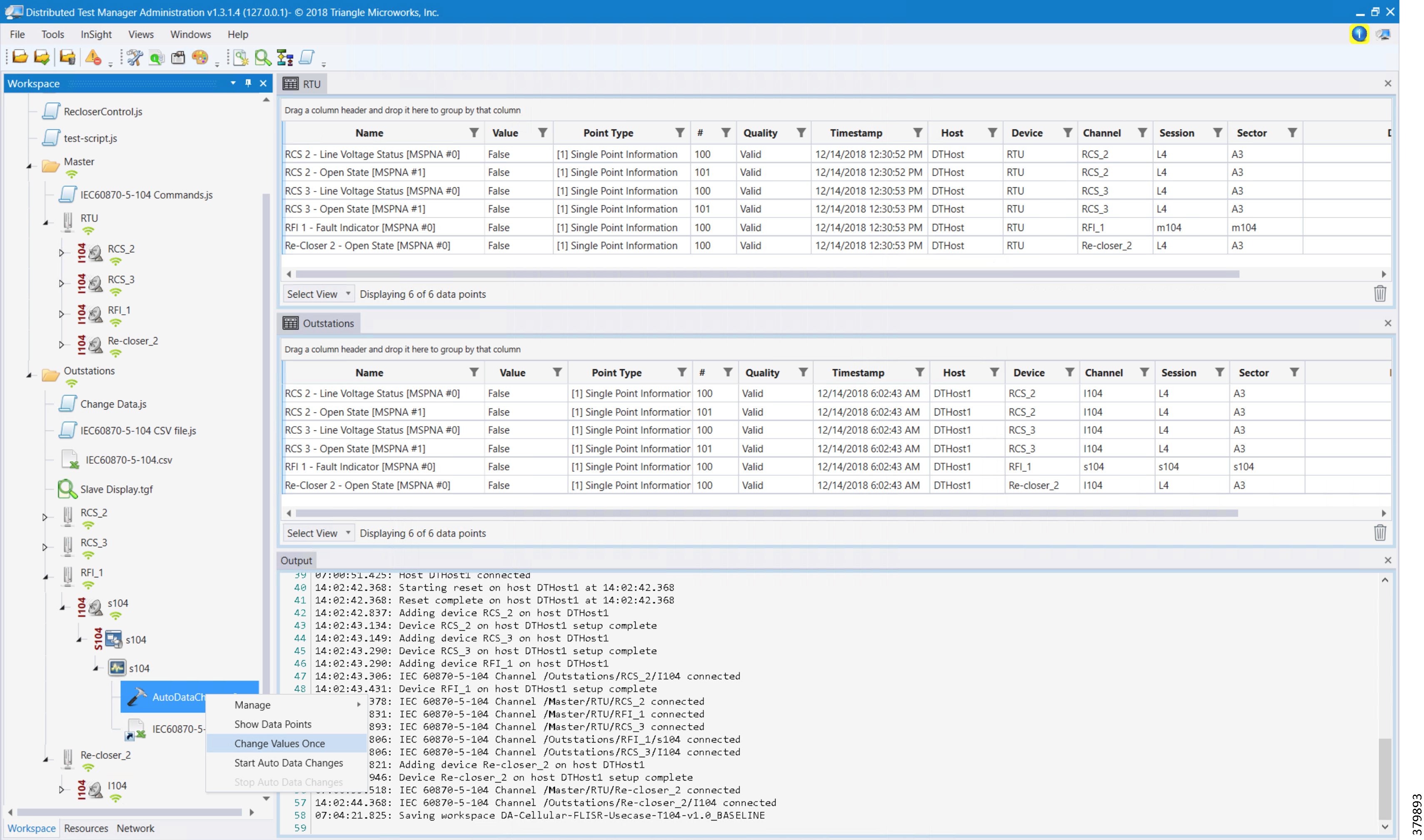
Task: Sort by the Value column header in RTU table
Action: [505, 132]
